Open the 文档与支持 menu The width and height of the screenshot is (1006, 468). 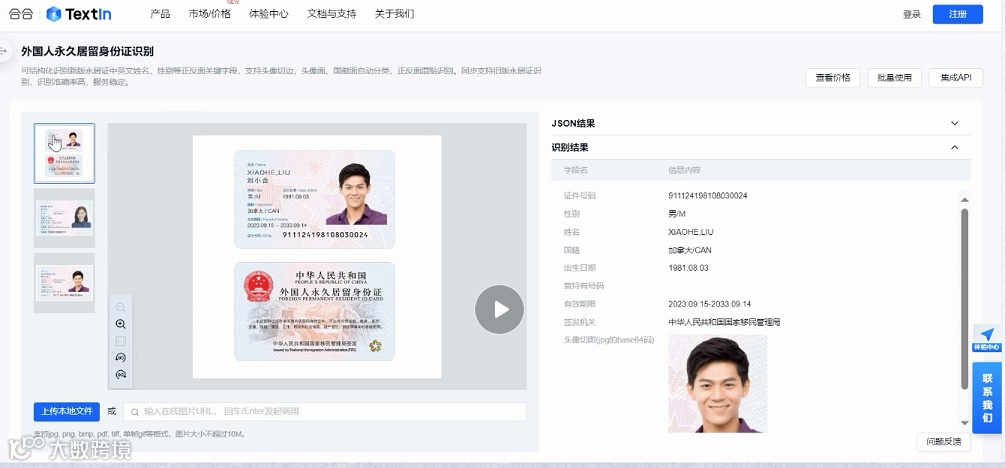332,14
